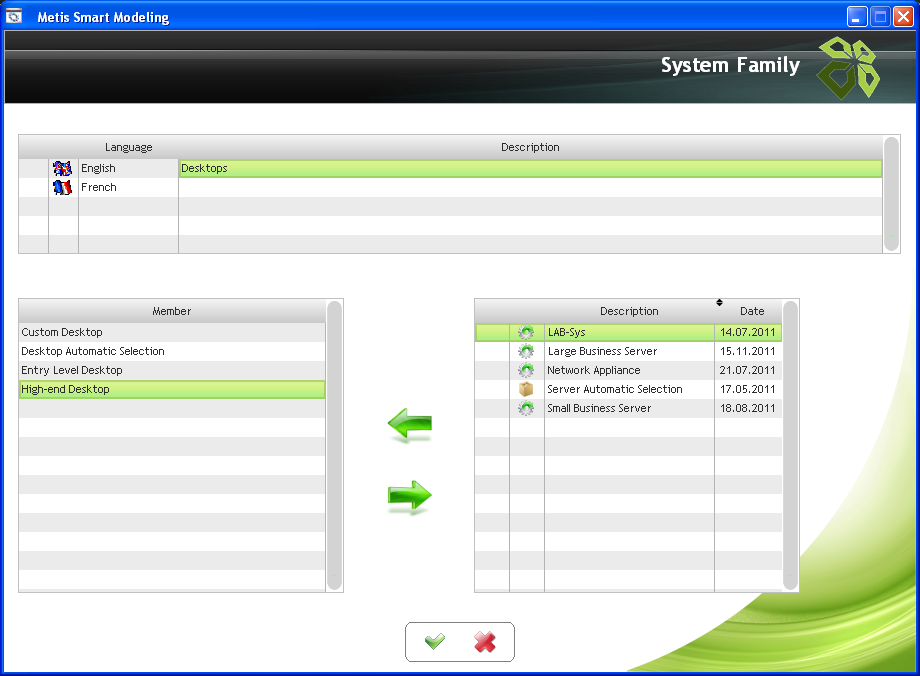
Task: Cancel with the red X button
Action: [x=485, y=641]
